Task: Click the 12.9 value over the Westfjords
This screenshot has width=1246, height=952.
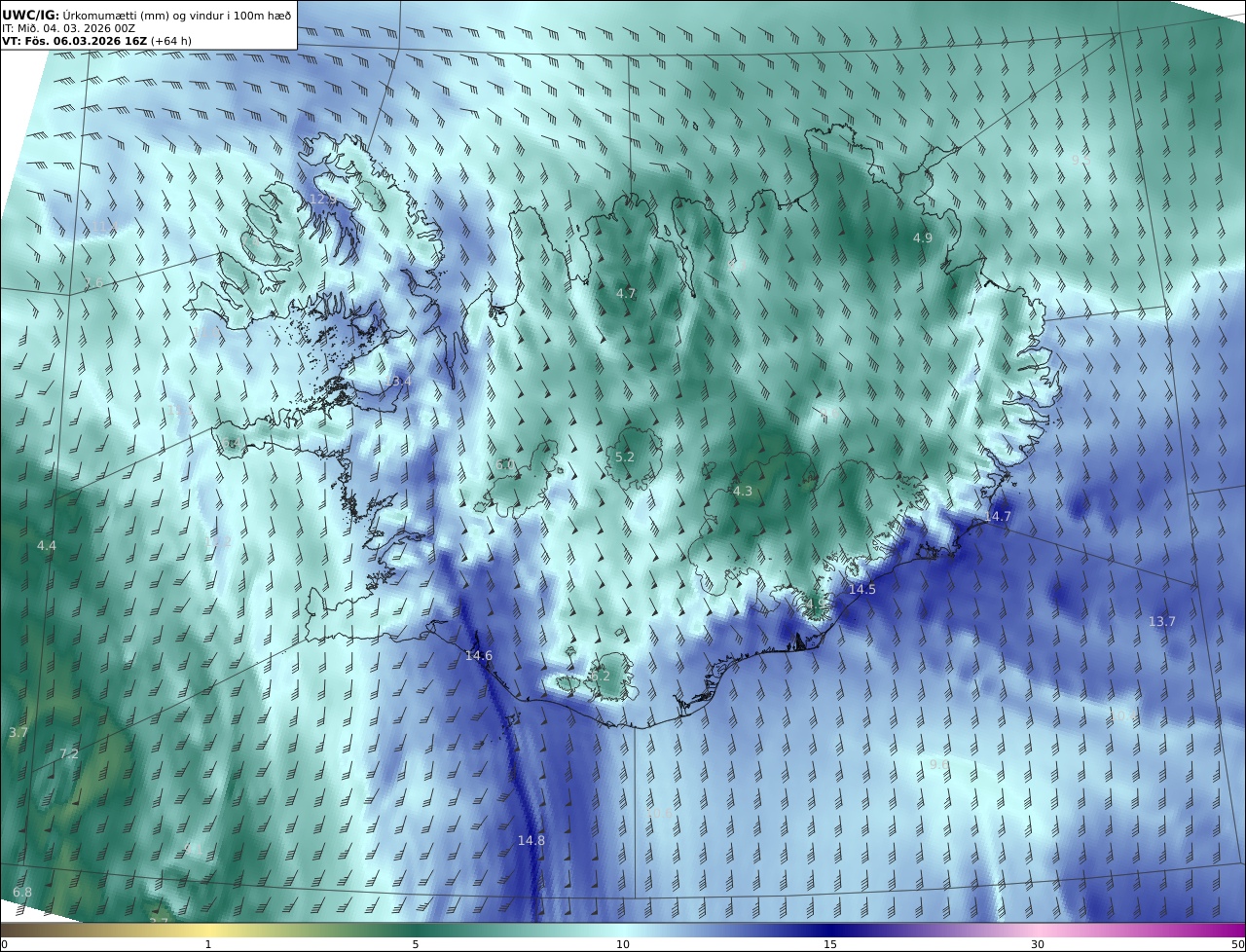Action: pyautogui.click(x=323, y=199)
